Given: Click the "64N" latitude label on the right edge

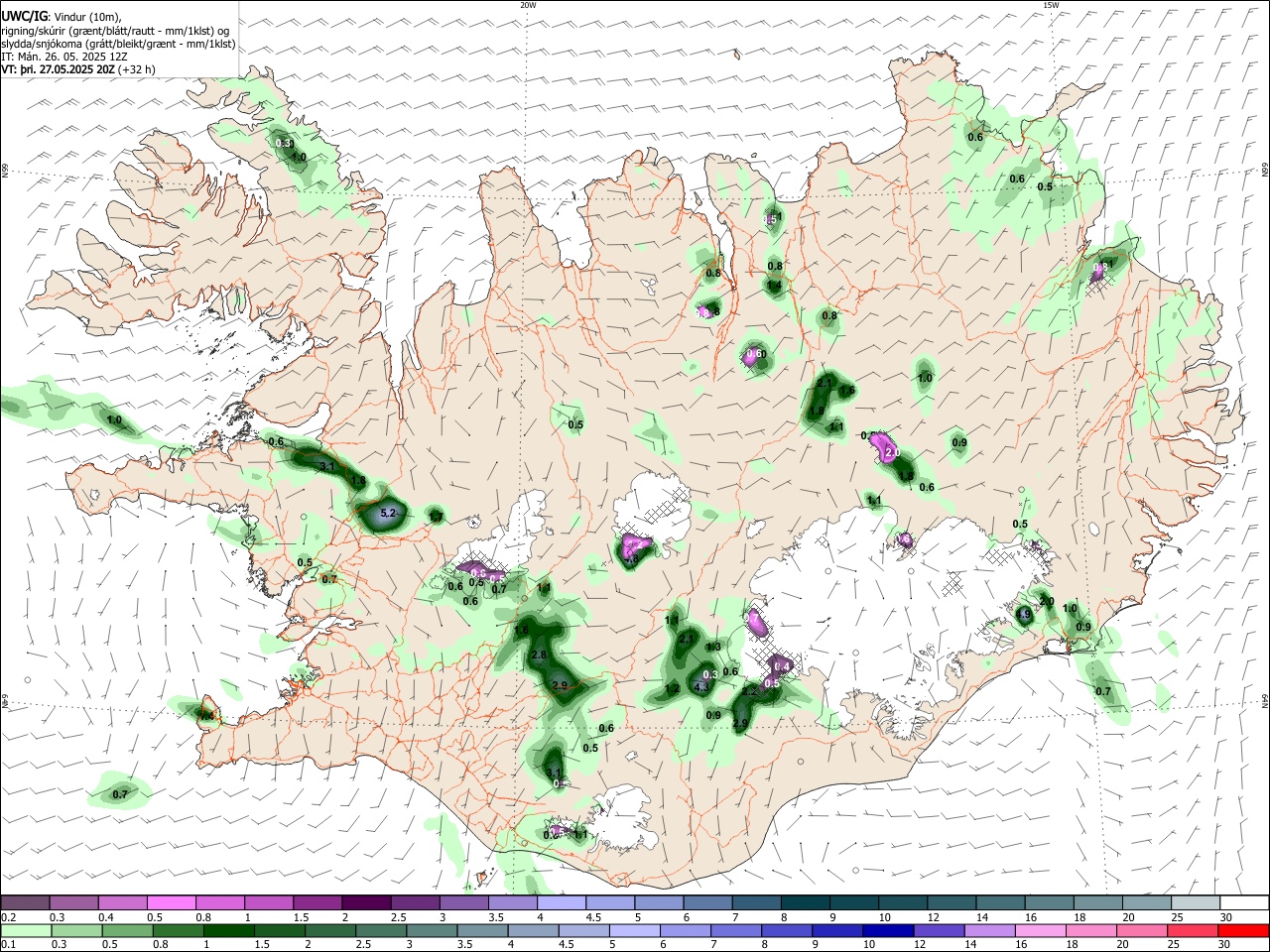Looking at the screenshot, I should point(1265,701).
